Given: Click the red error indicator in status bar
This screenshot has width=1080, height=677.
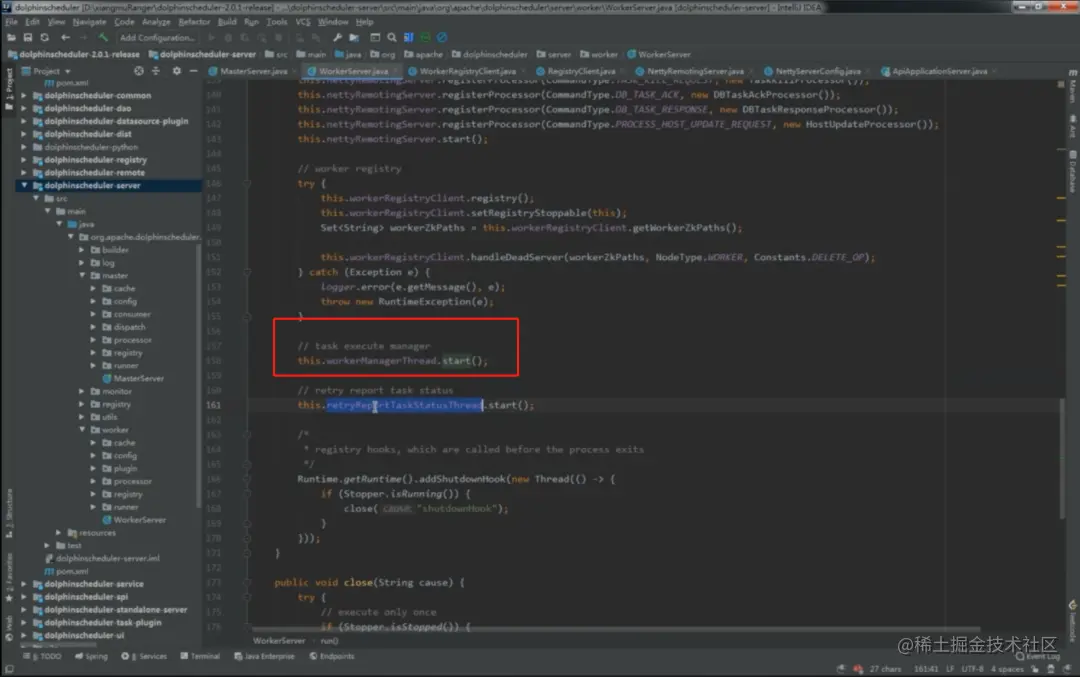Looking at the screenshot, I should click(858, 669).
